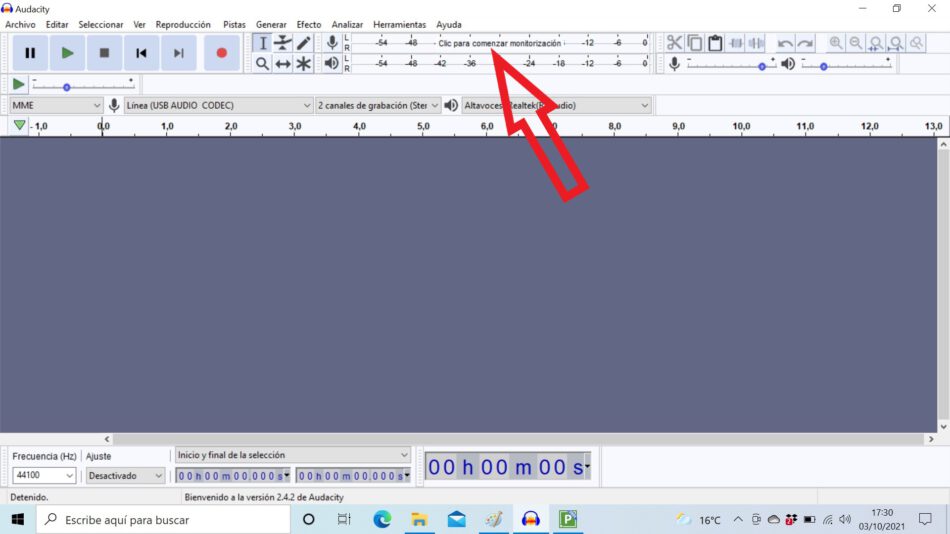Click the Cut scissors icon
This screenshot has width=950, height=534.
tap(674, 43)
